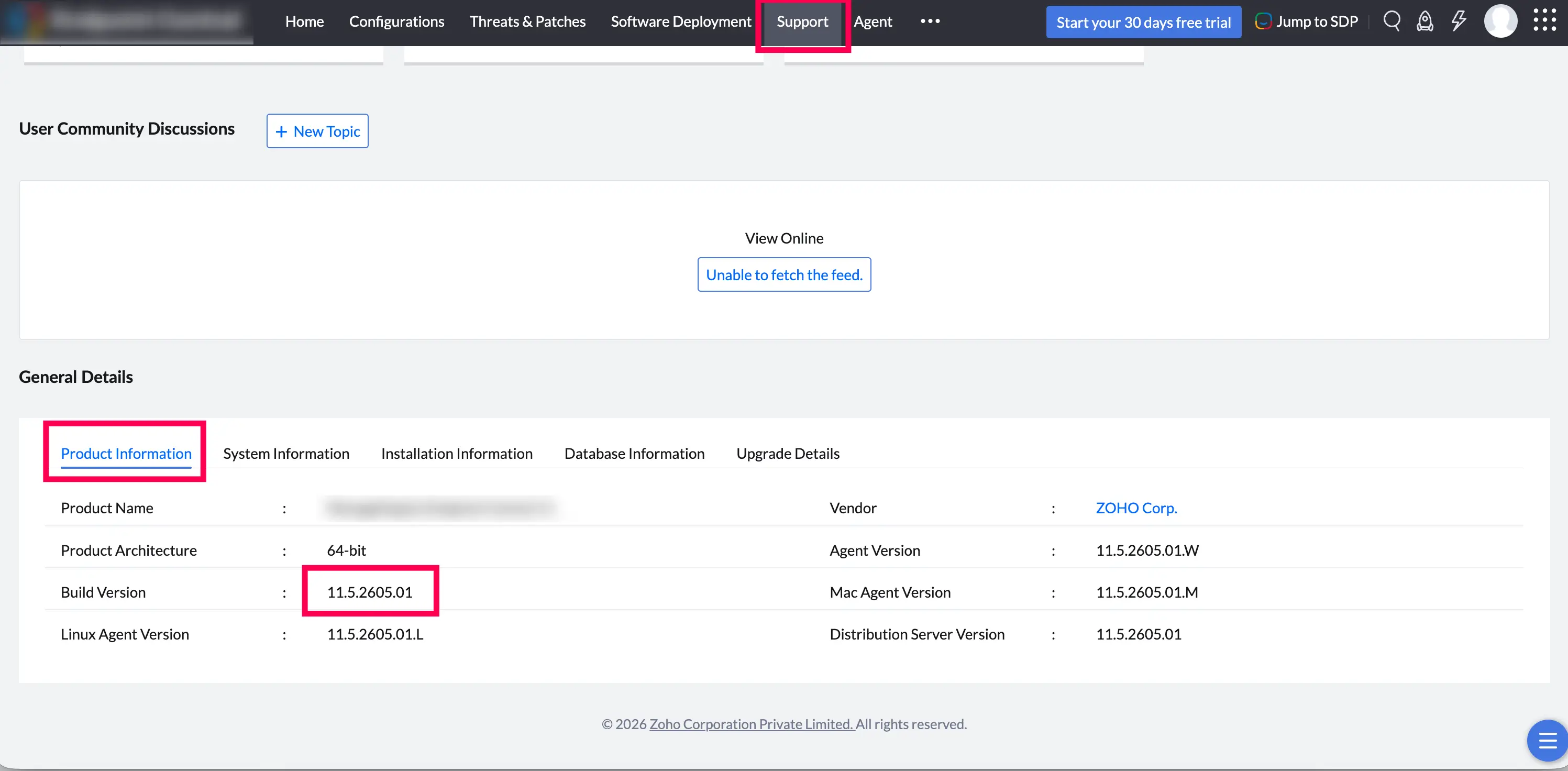The image size is (1568, 771).
Task: Select the Distribution Server Version value
Action: (x=1138, y=634)
